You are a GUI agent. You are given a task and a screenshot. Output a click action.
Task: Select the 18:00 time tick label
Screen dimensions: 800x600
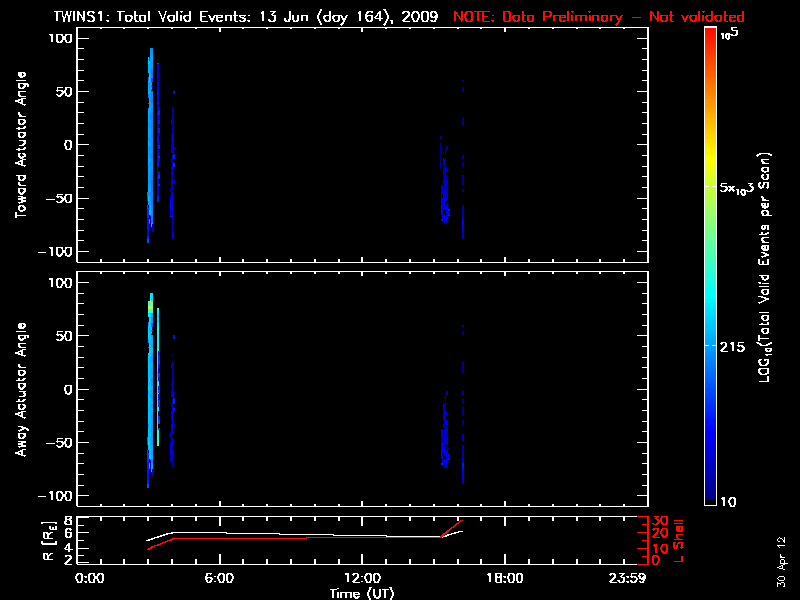[504, 578]
